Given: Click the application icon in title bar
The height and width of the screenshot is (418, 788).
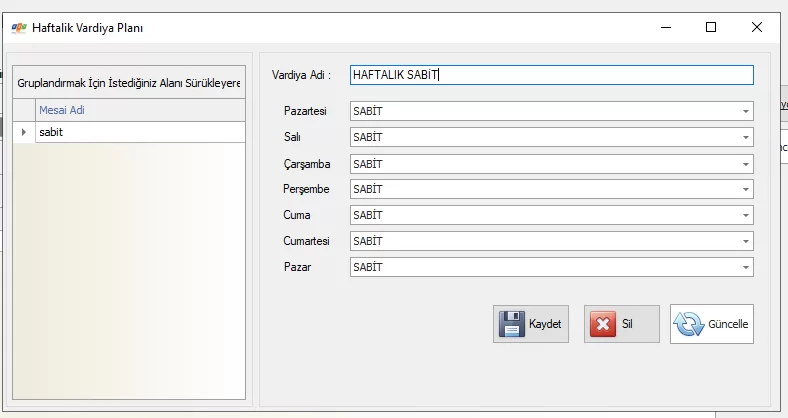Looking at the screenshot, I should pyautogui.click(x=18, y=28).
